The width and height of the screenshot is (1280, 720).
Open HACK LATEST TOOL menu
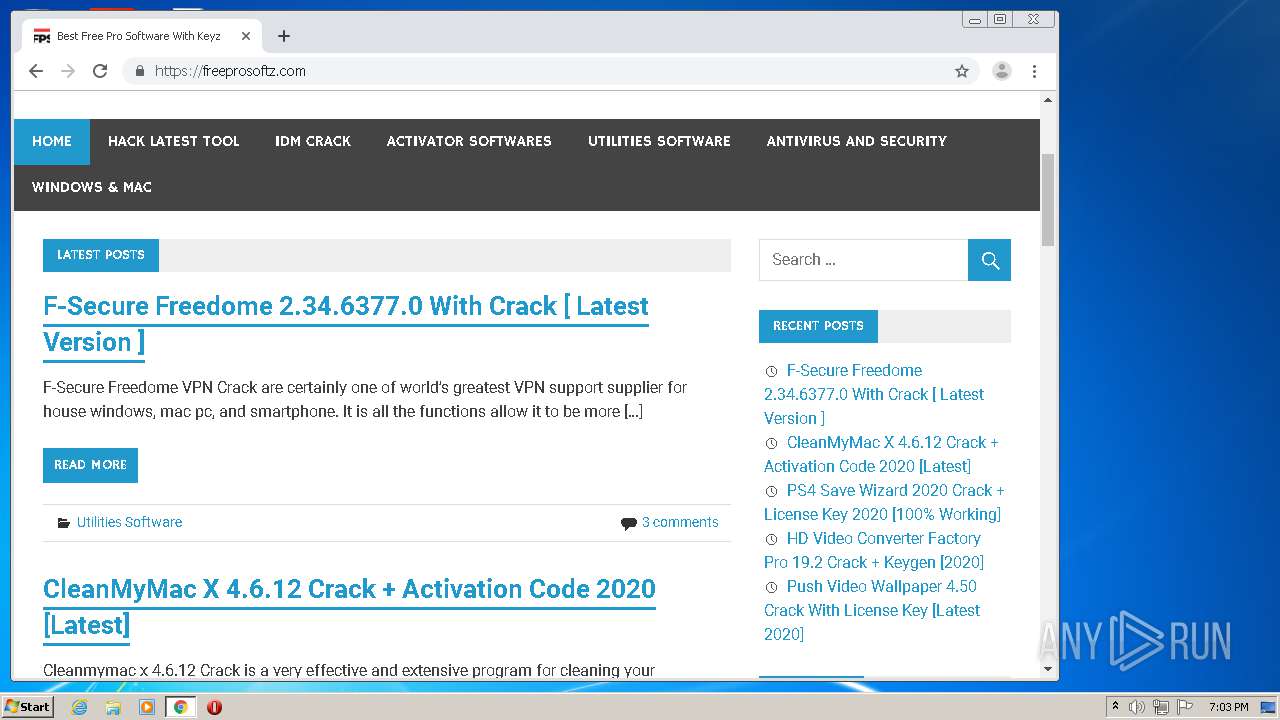point(174,141)
